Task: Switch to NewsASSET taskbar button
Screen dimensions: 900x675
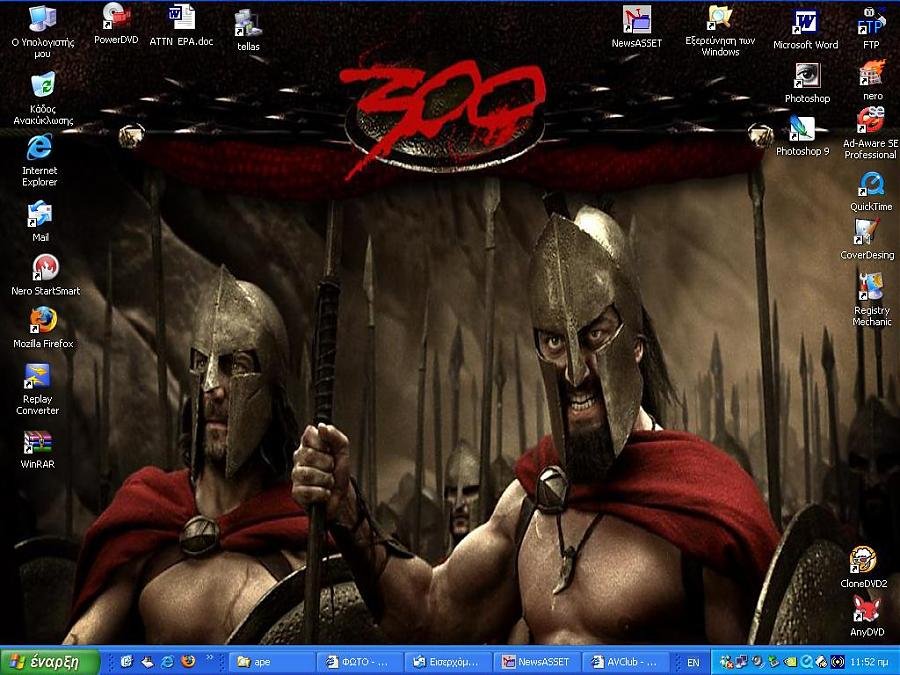Action: pyautogui.click(x=537, y=662)
